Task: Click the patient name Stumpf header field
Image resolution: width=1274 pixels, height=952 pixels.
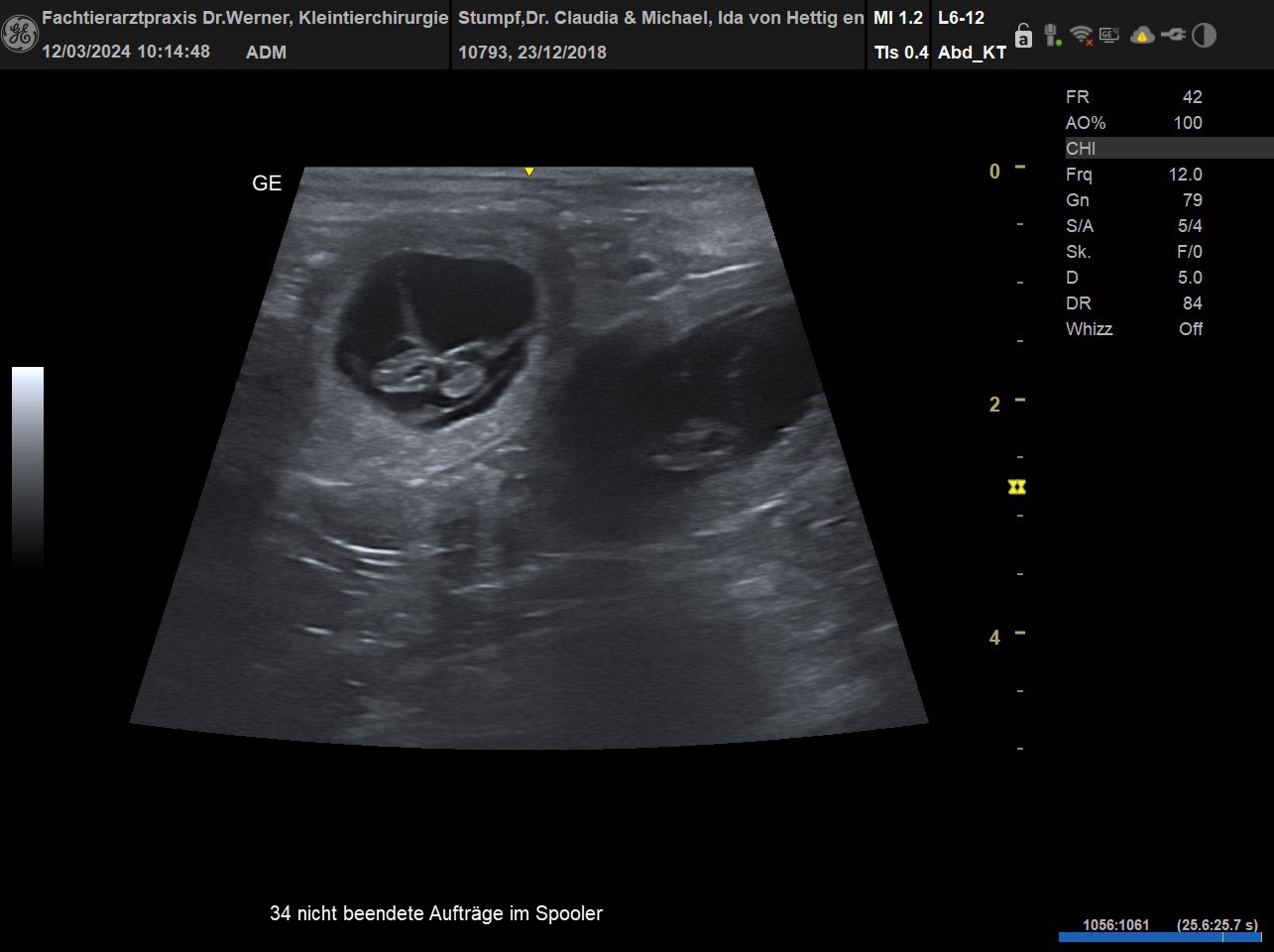Action: click(660, 18)
